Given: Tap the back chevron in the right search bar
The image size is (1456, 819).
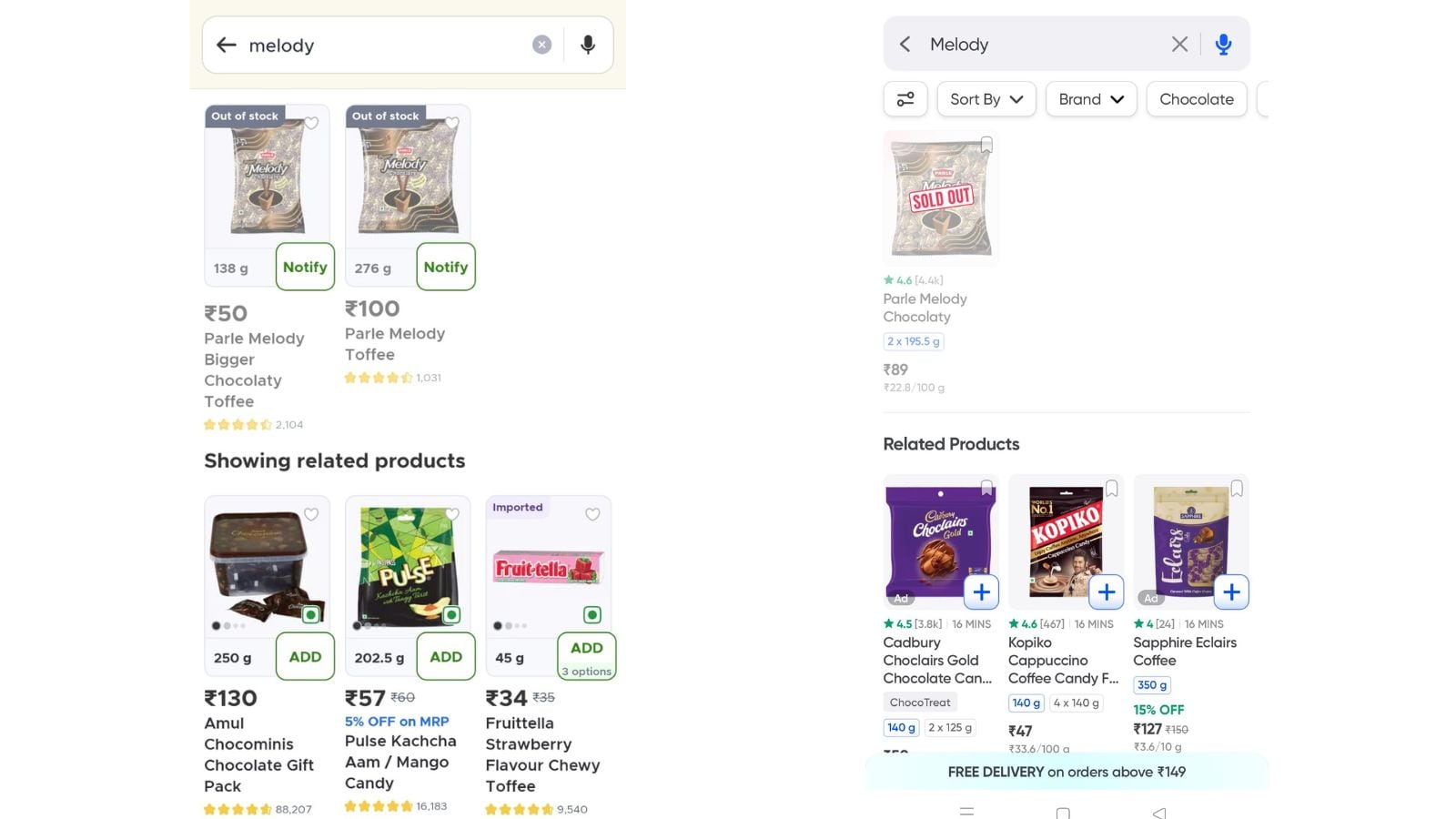Looking at the screenshot, I should click(x=905, y=44).
